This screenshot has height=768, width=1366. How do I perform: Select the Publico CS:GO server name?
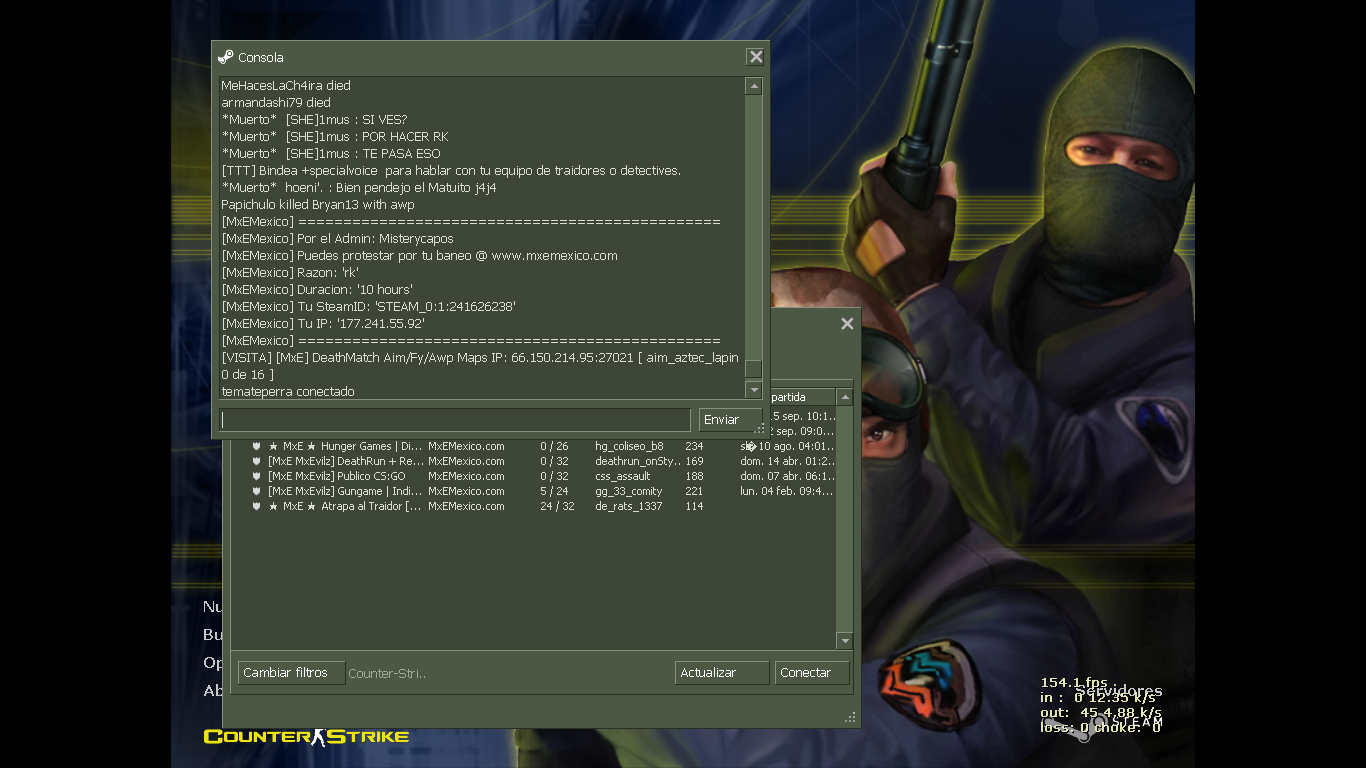pyautogui.click(x=337, y=476)
